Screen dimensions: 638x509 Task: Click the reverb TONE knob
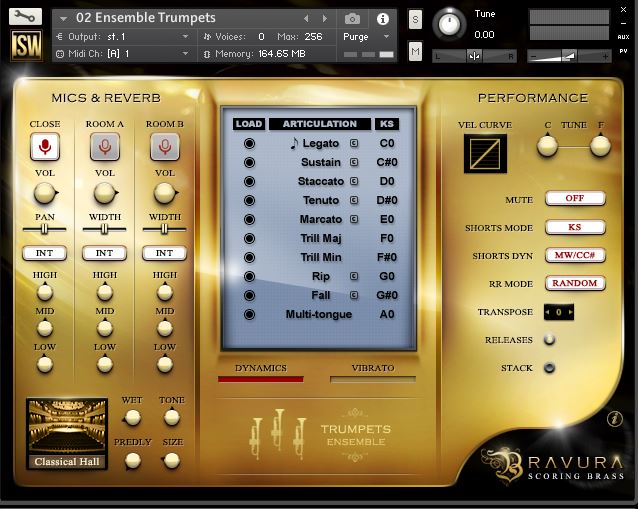[x=172, y=417]
